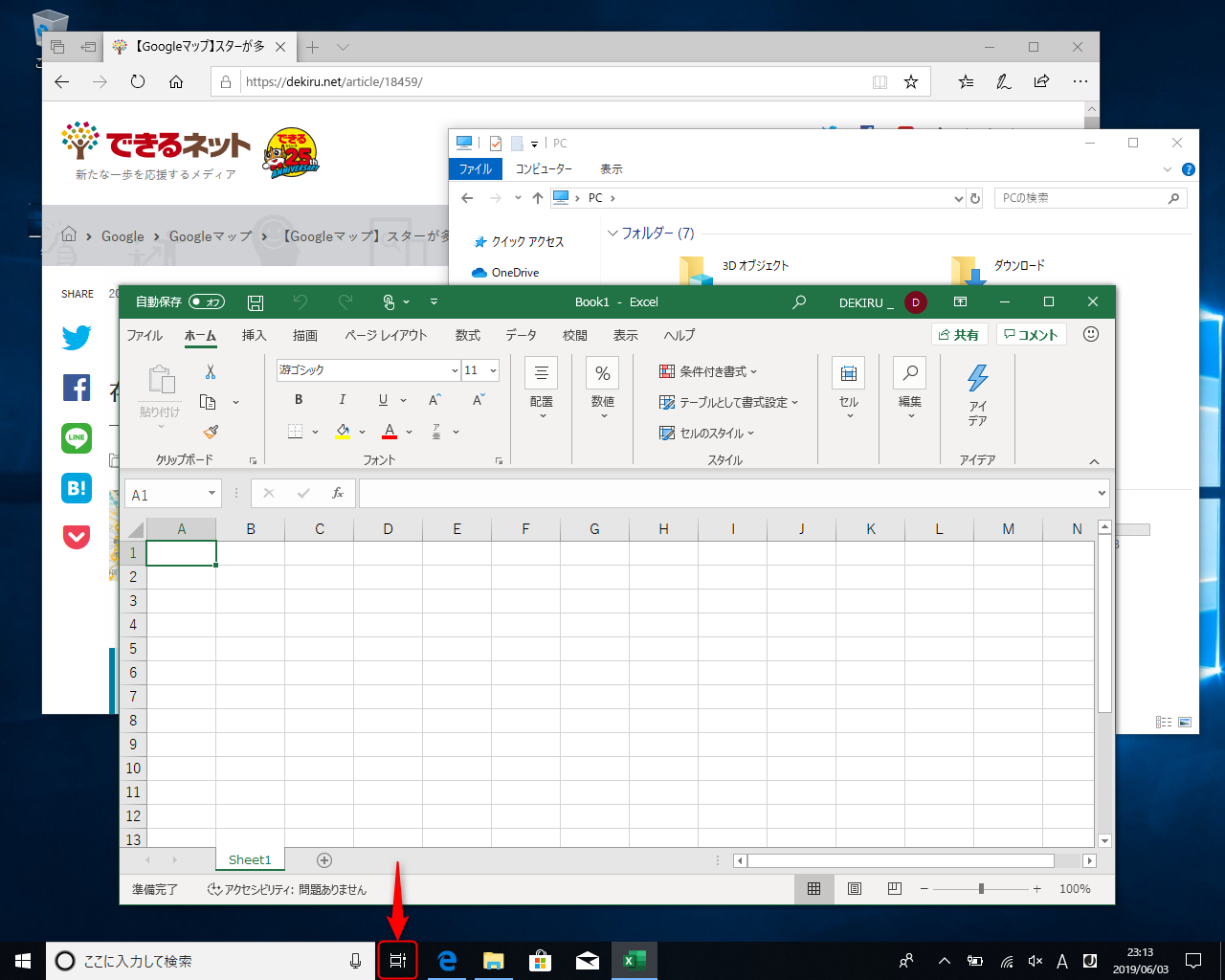Click the Share (共有) button in Excel
The width and height of the screenshot is (1225, 980).
(x=959, y=335)
